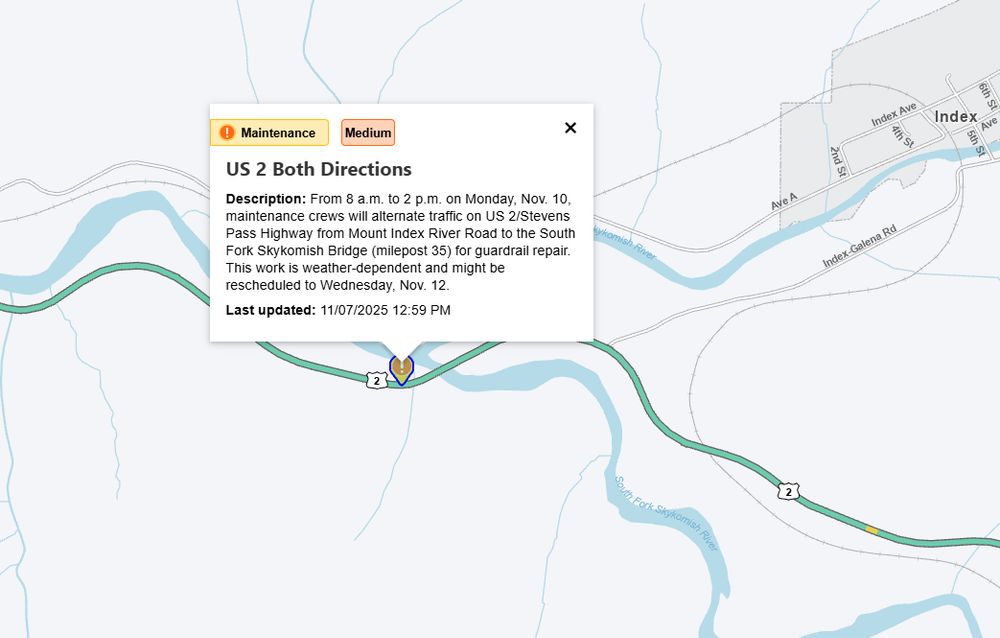Click the Medium severity badge
Screen dimensions: 1000x638
coord(366,132)
